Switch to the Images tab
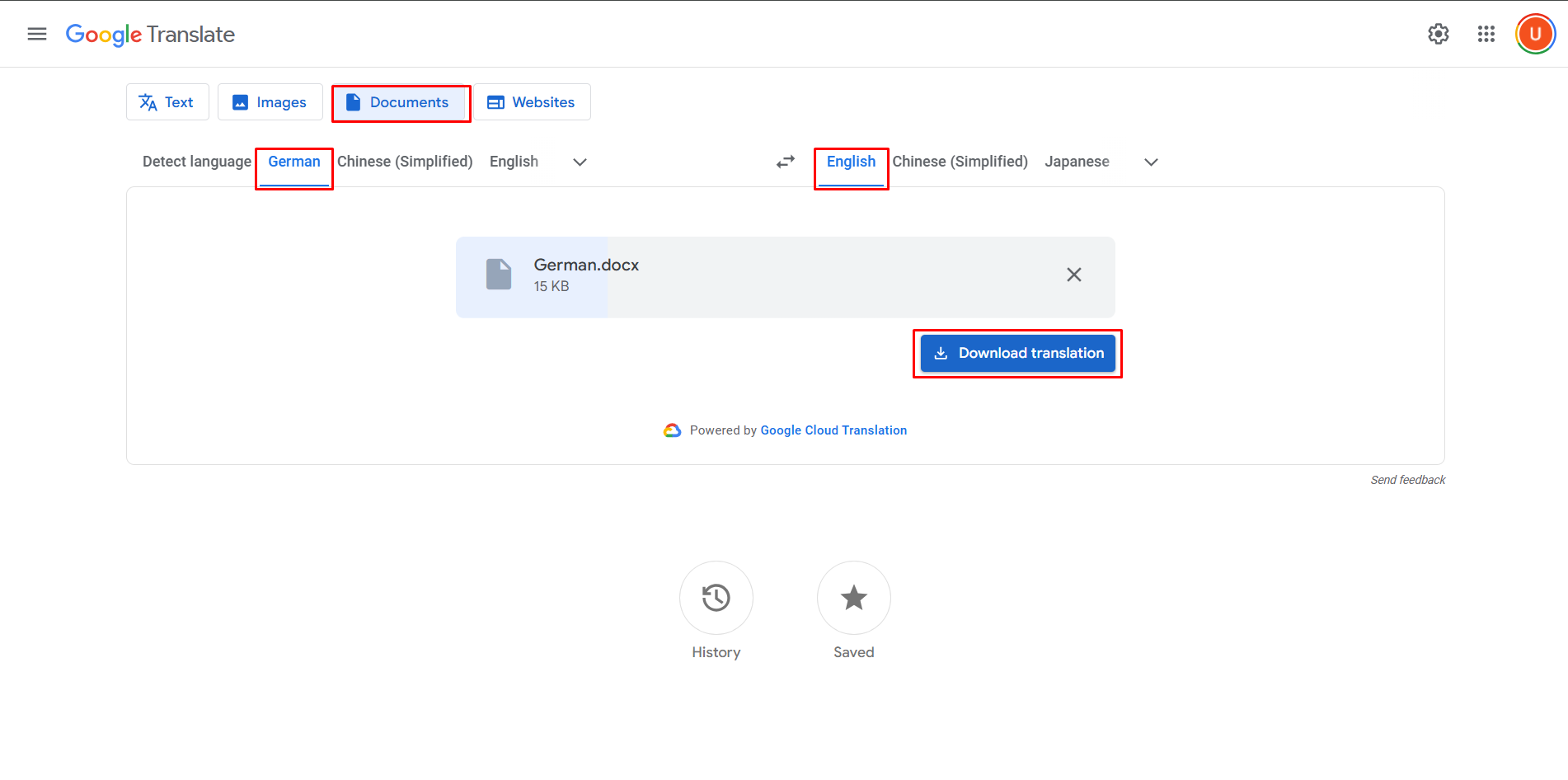Image resolution: width=1568 pixels, height=780 pixels. [270, 101]
